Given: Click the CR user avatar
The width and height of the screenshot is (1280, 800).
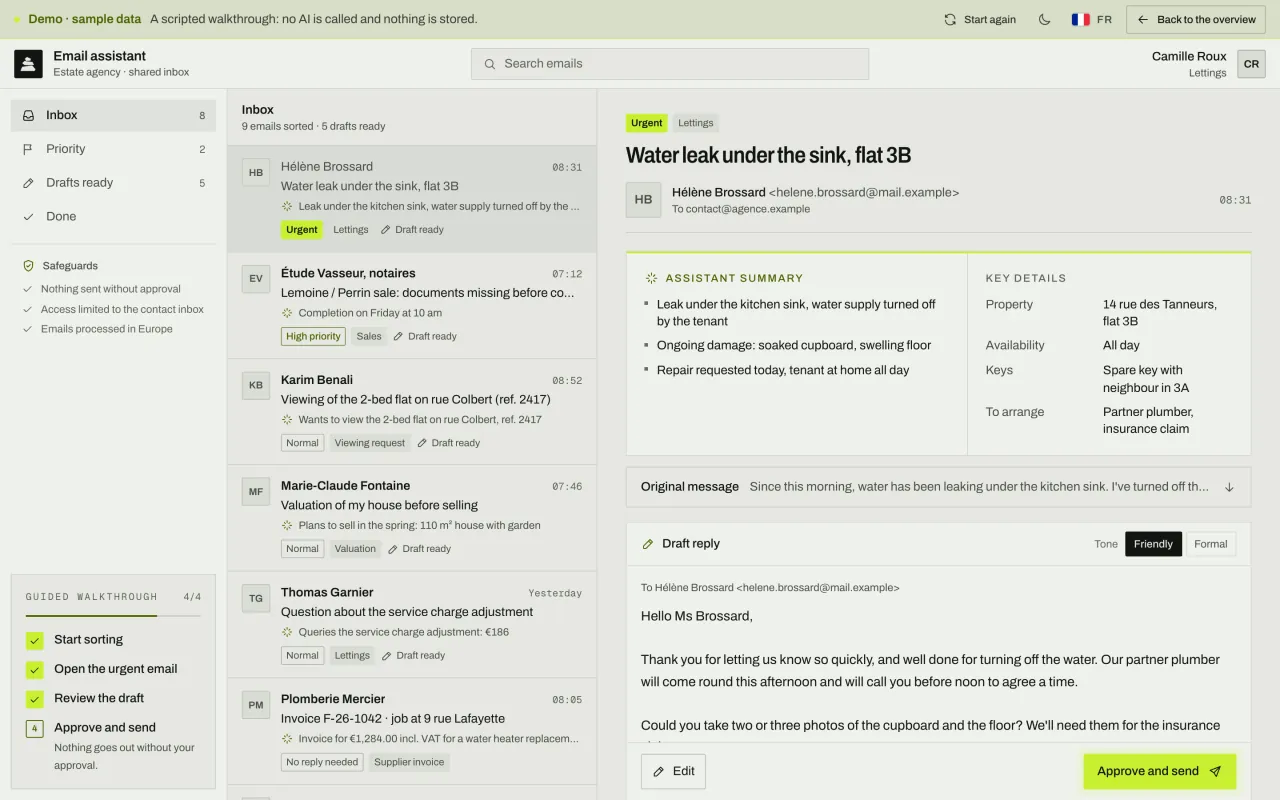Looking at the screenshot, I should pos(1251,64).
